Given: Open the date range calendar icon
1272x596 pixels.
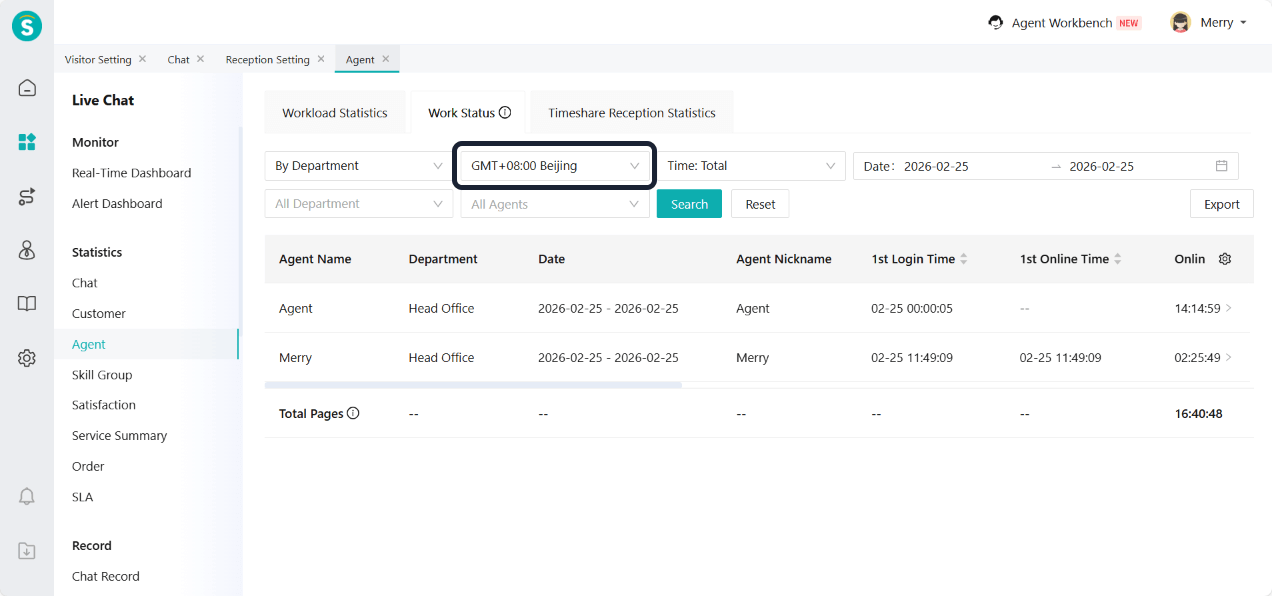Looking at the screenshot, I should [1221, 166].
